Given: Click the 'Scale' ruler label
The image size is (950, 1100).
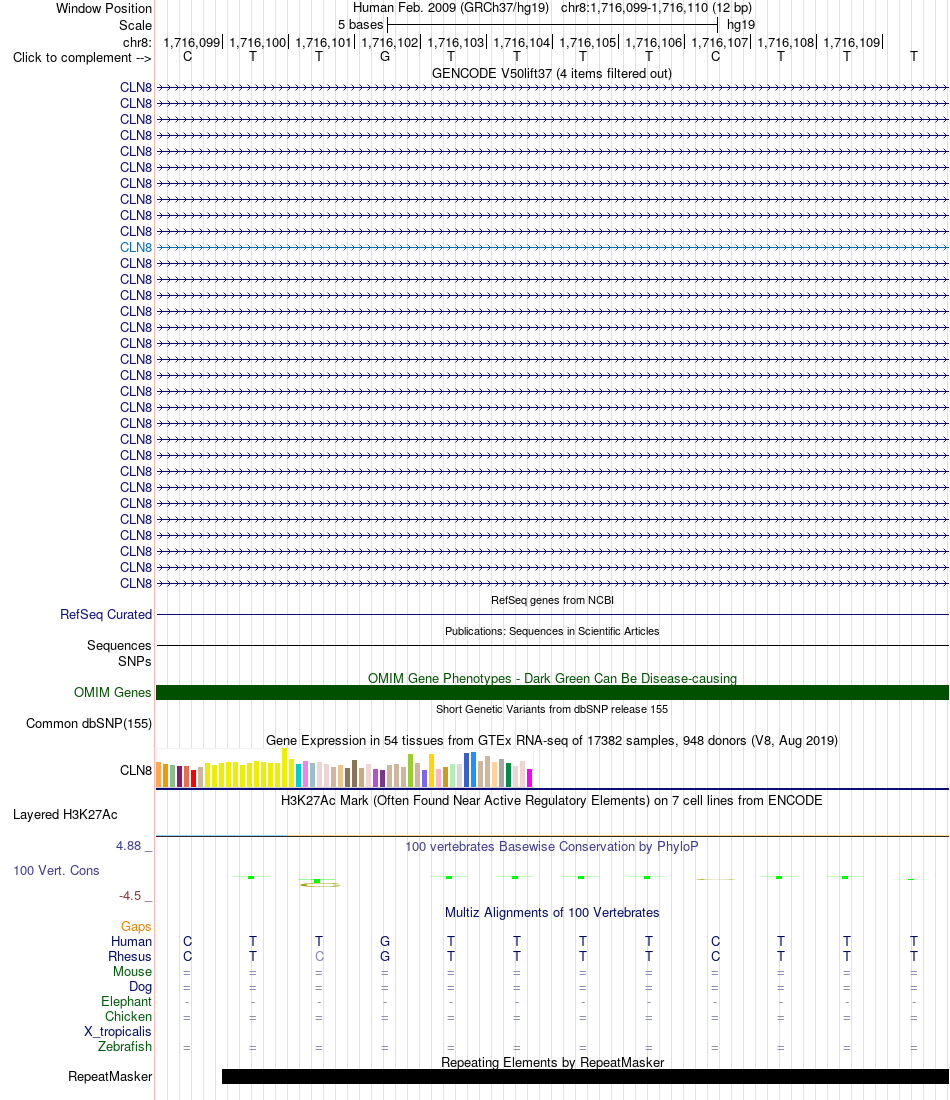Looking at the screenshot, I should 135,25.
